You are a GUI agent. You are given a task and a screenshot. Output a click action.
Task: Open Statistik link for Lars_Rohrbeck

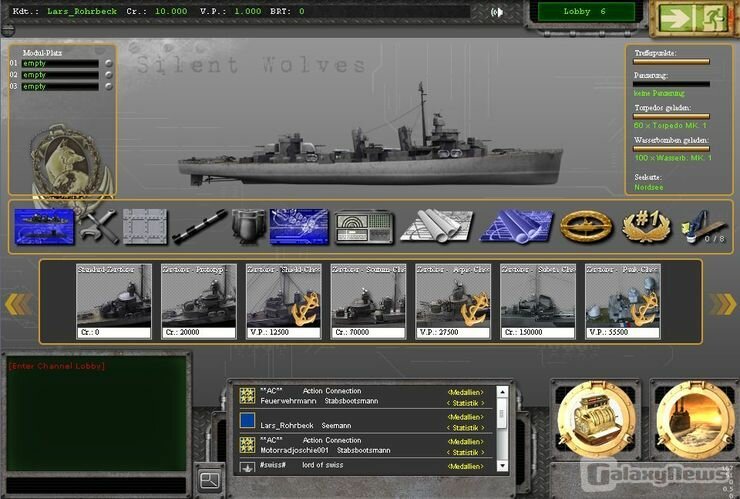464,427
